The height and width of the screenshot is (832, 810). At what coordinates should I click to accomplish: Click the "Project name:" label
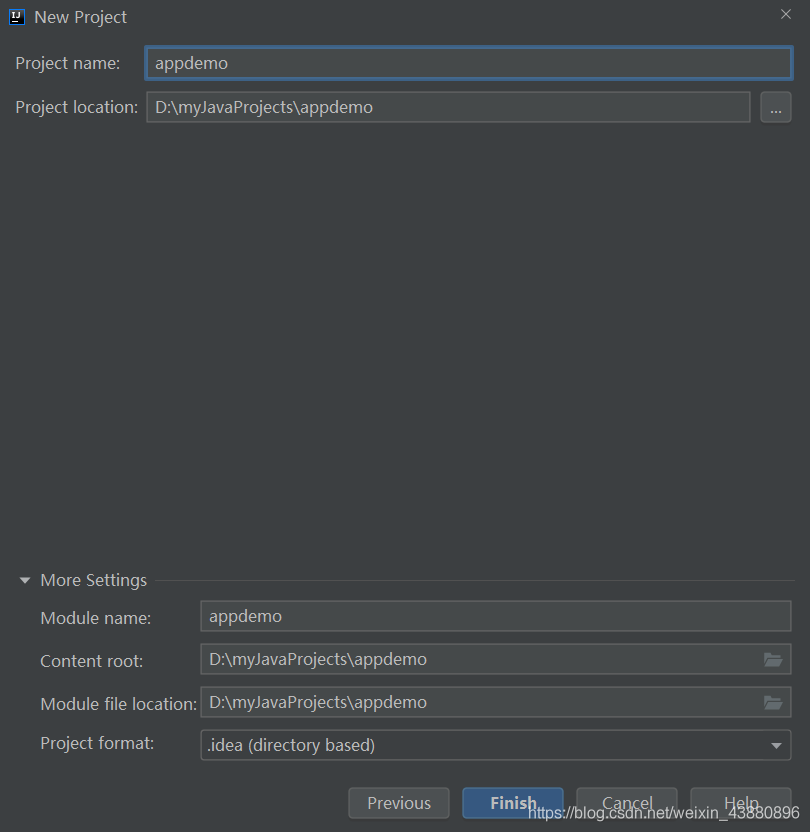tap(68, 63)
